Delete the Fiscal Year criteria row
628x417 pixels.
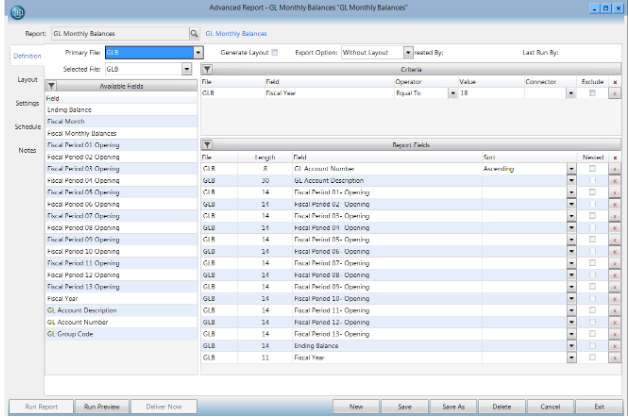click(x=614, y=92)
